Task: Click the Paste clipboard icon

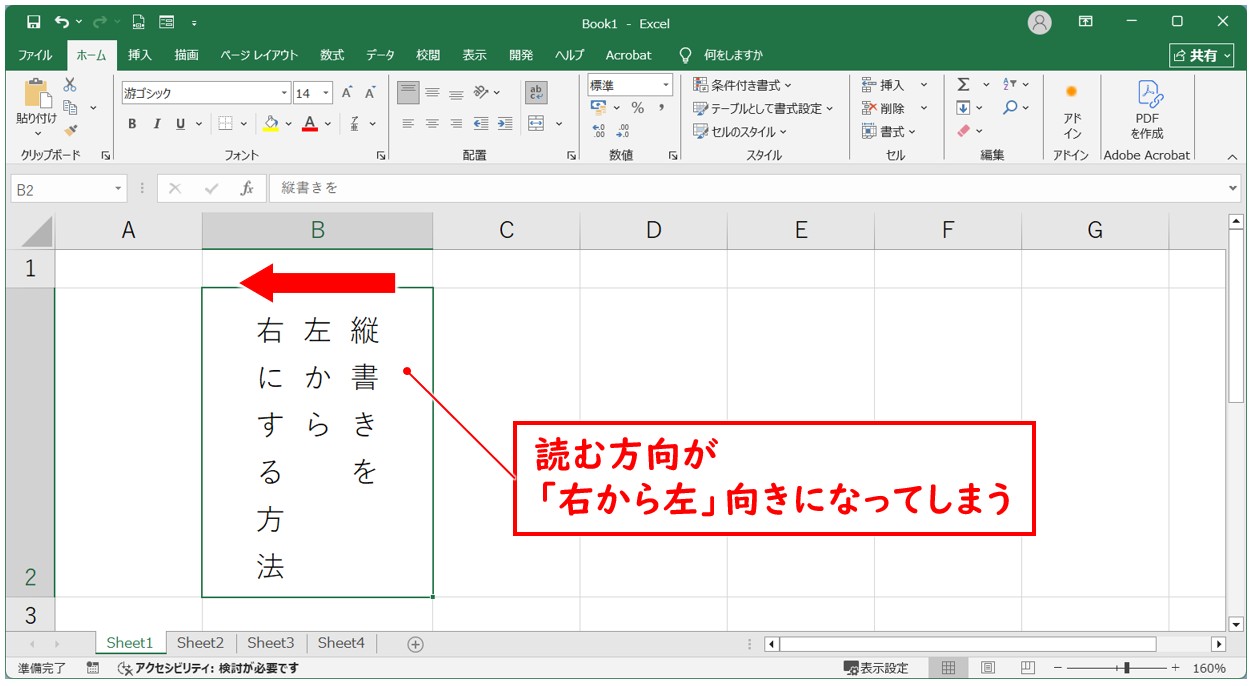Action: point(37,93)
